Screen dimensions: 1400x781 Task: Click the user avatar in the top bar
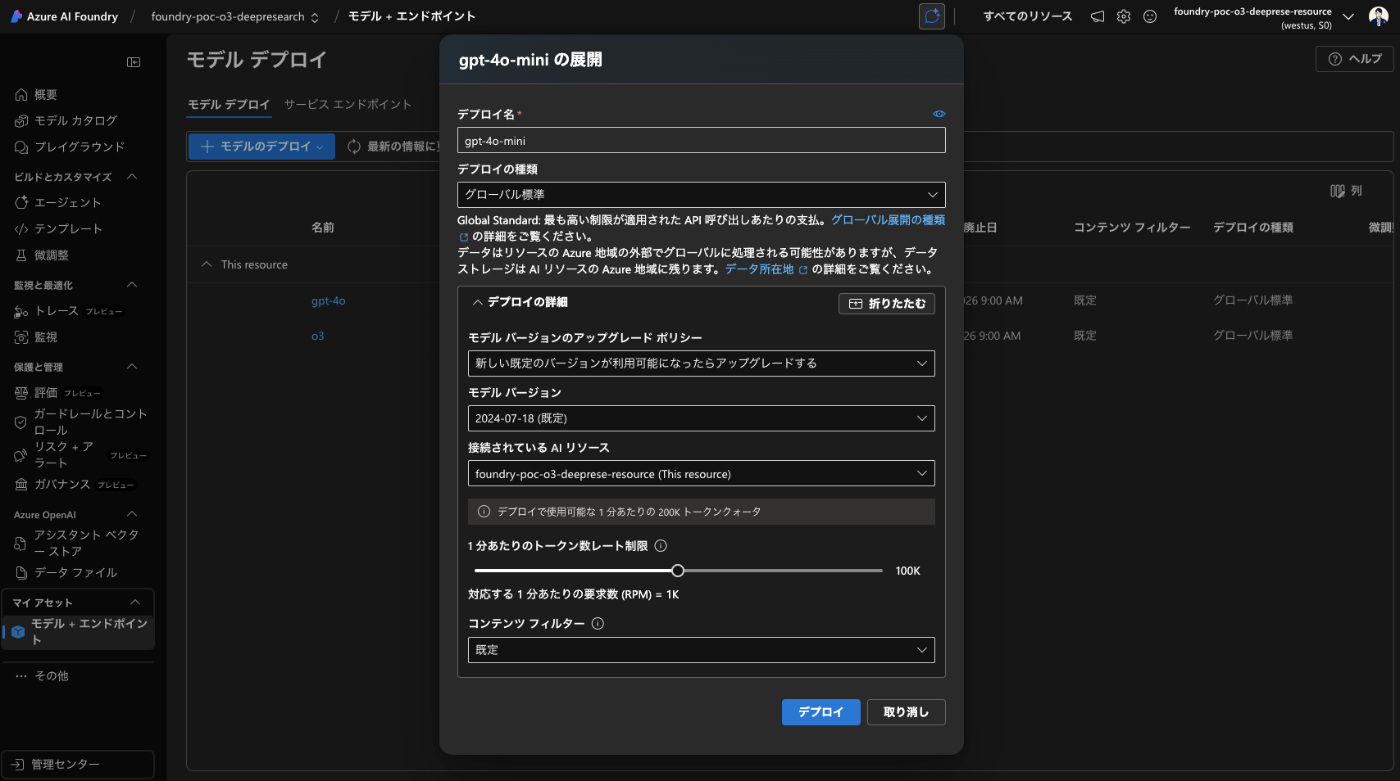click(x=1378, y=17)
